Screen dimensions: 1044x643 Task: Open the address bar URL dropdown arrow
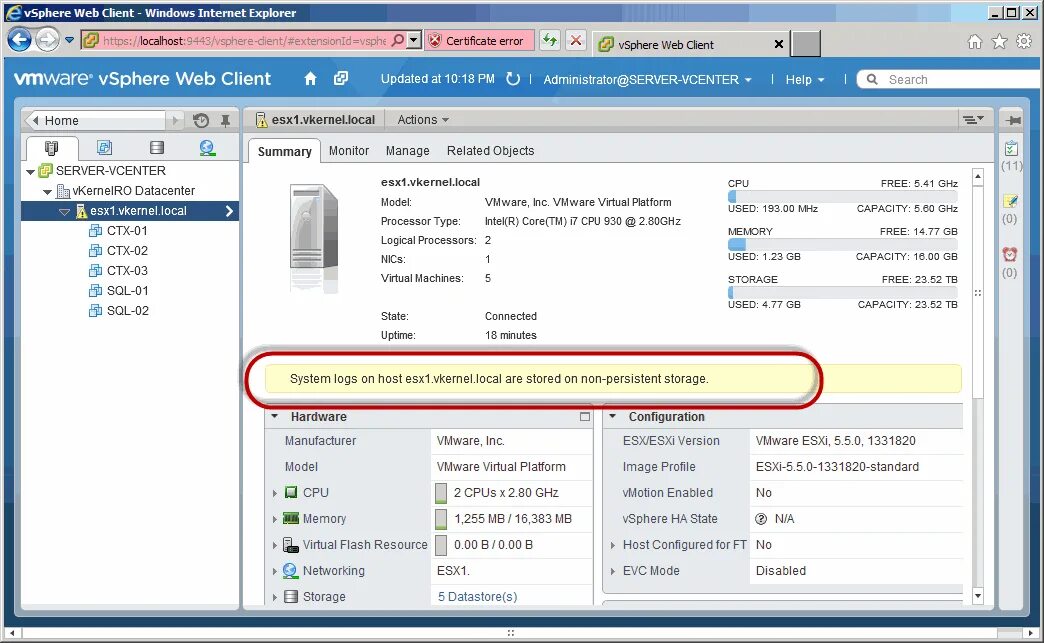pyautogui.click(x=413, y=41)
